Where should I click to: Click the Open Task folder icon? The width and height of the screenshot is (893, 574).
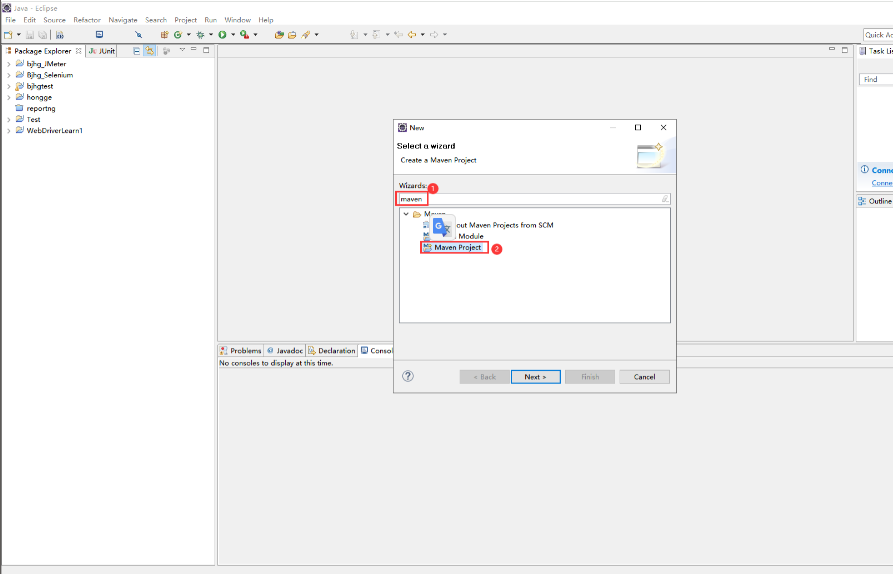(x=292, y=35)
